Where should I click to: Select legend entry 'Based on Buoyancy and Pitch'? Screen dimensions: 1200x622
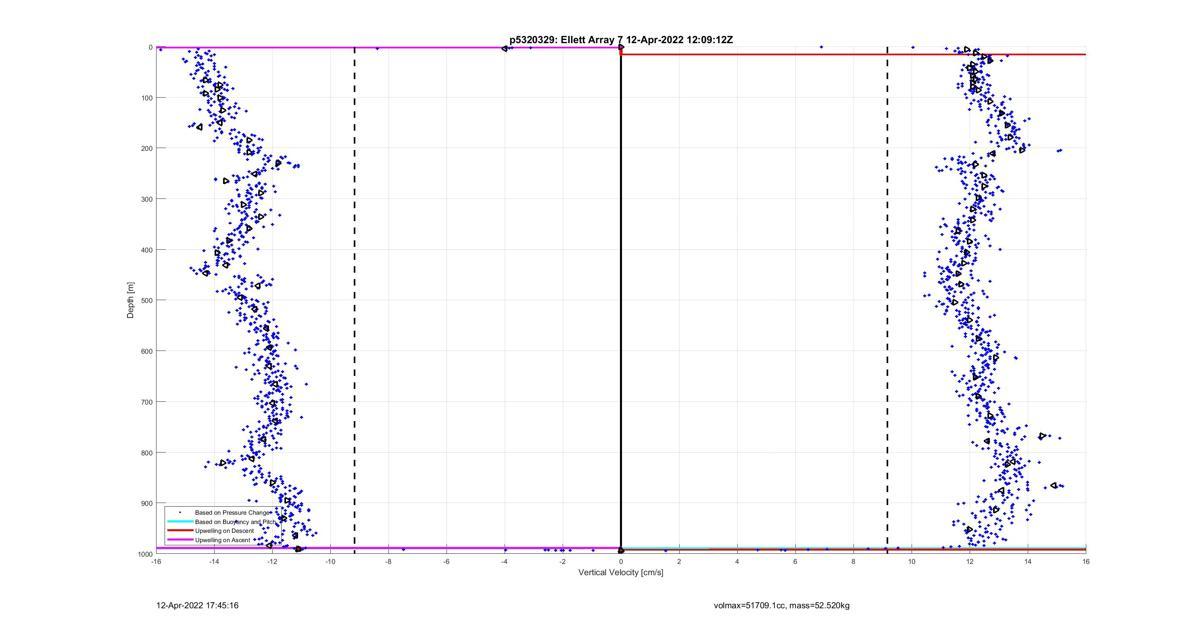235,522
